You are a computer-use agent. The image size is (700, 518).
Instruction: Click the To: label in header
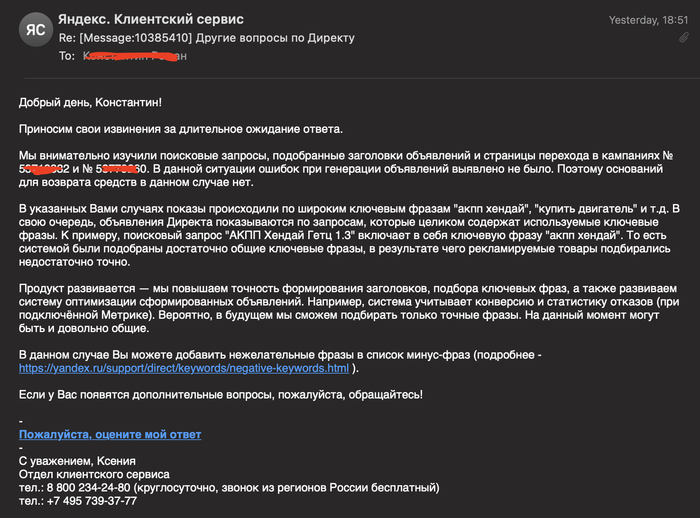(x=67, y=56)
